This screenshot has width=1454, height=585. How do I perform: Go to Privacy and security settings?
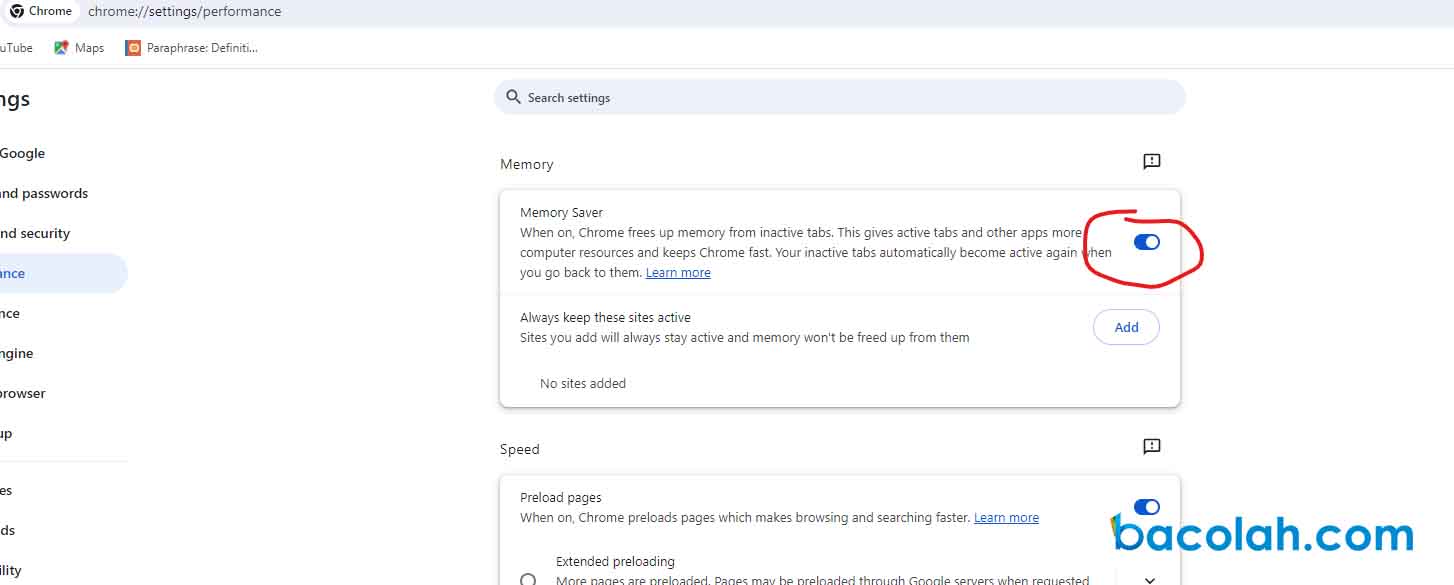pyautogui.click(x=35, y=233)
